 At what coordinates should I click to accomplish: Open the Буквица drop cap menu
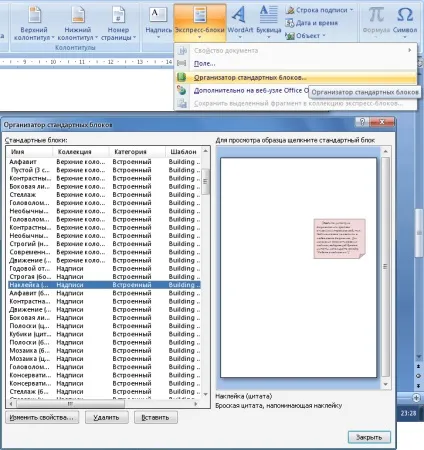(x=269, y=22)
